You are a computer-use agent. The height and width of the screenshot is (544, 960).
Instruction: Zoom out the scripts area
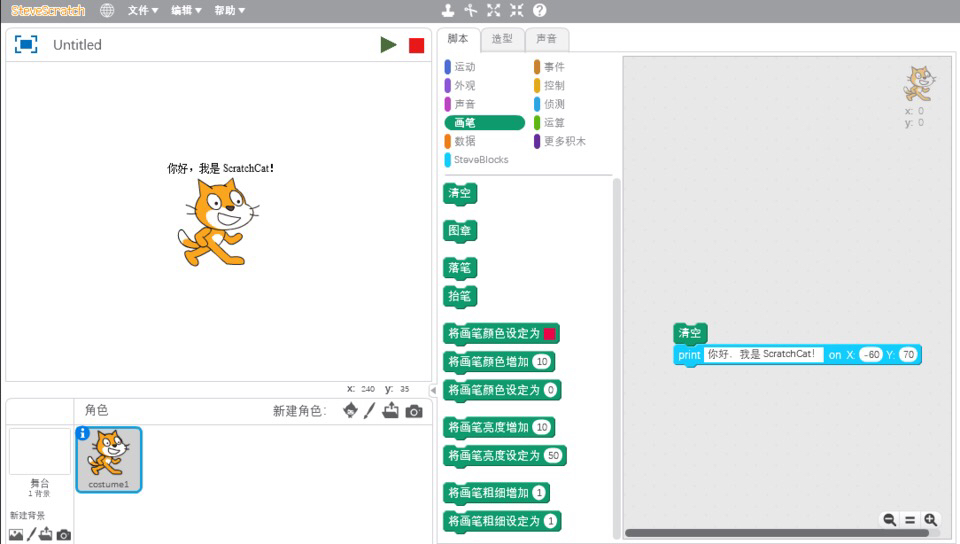[x=890, y=520]
